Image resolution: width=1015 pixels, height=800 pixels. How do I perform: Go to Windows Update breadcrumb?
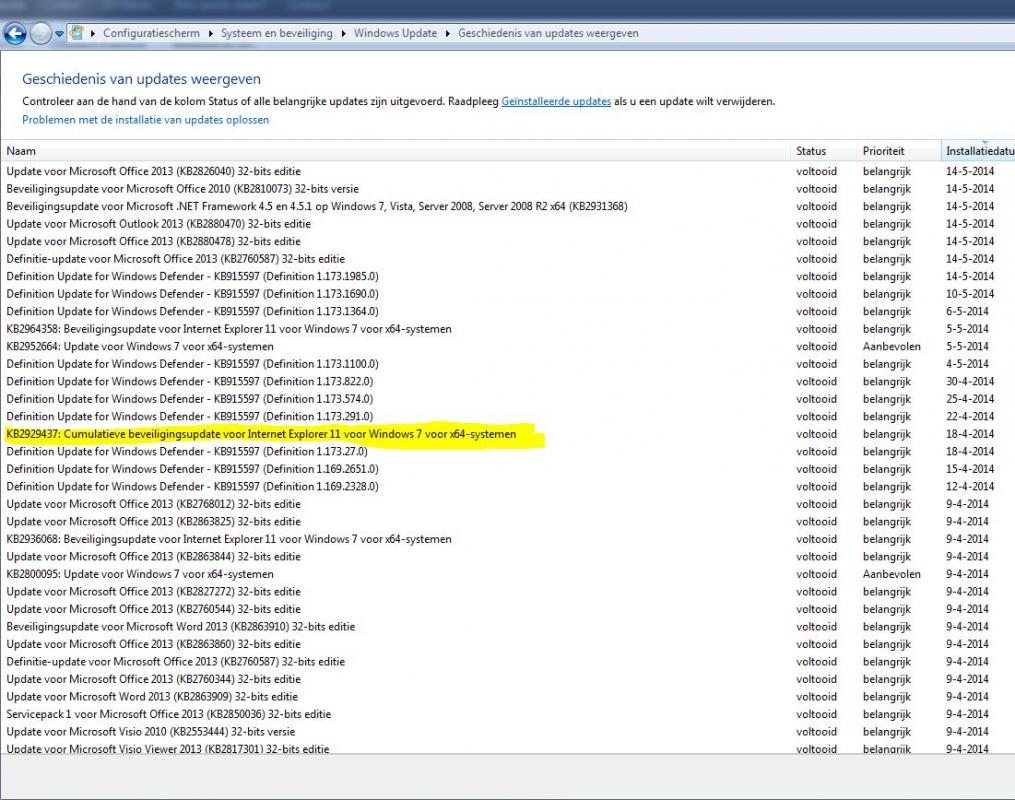(x=395, y=33)
